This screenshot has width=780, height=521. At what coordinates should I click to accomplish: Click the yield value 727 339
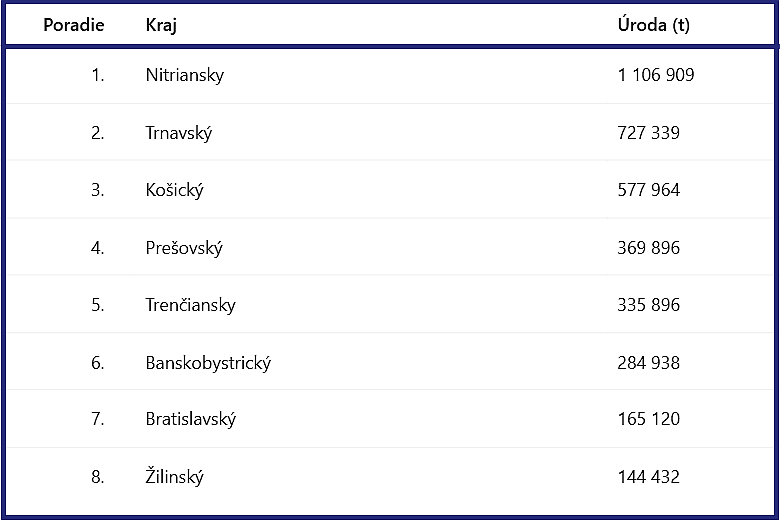[x=648, y=133]
